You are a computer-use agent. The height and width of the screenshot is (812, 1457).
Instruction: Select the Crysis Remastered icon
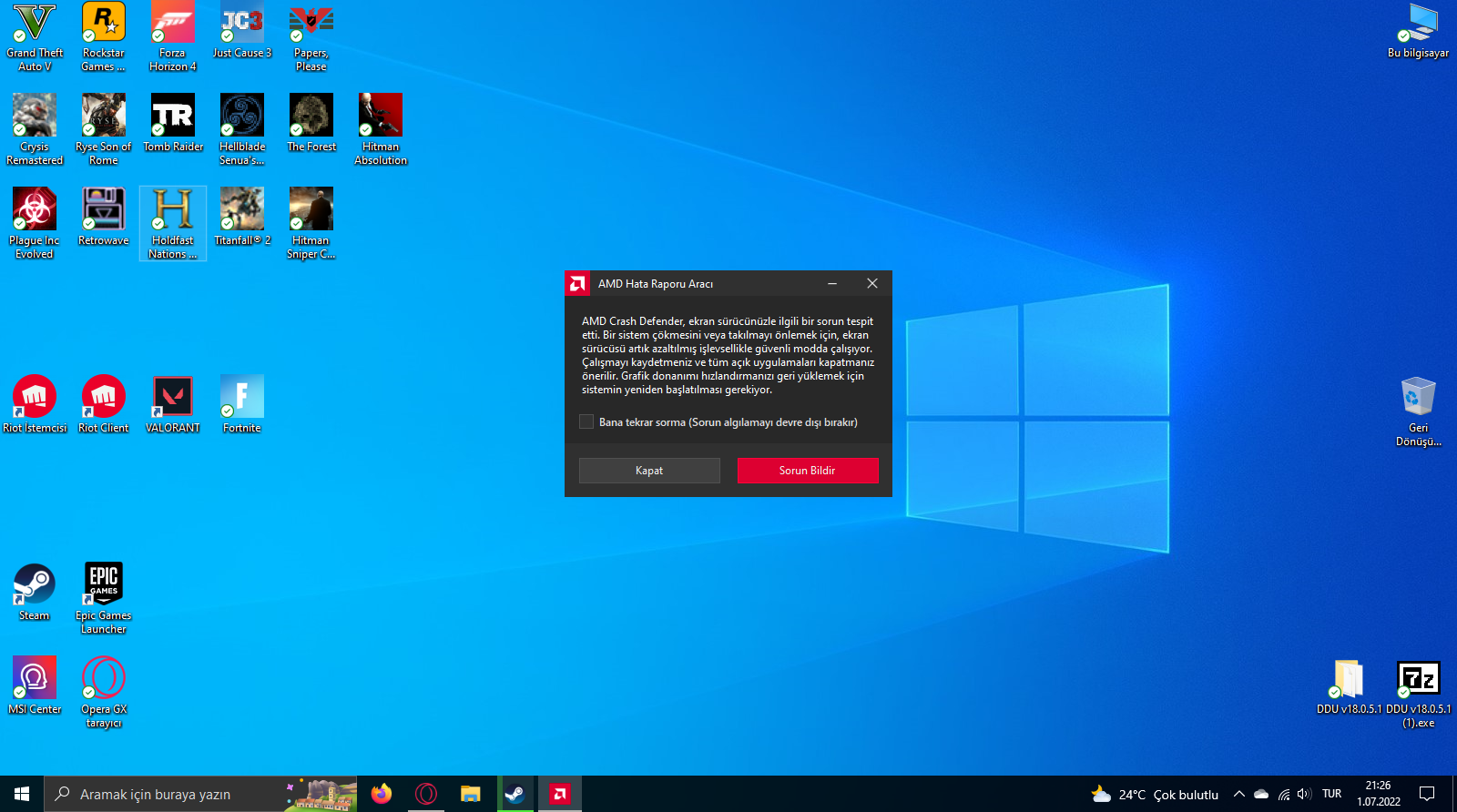click(x=35, y=130)
